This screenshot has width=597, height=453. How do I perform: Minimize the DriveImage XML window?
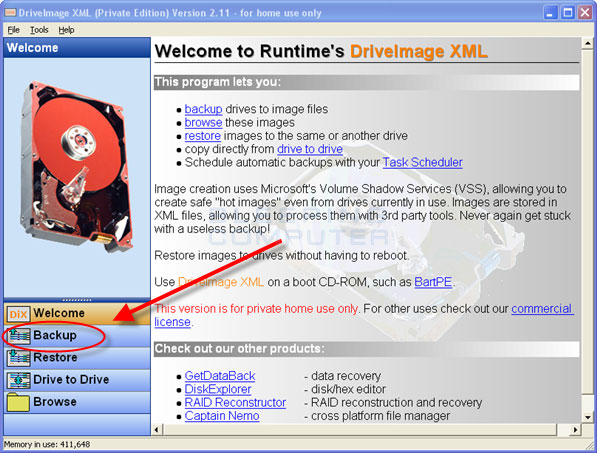[550, 13]
